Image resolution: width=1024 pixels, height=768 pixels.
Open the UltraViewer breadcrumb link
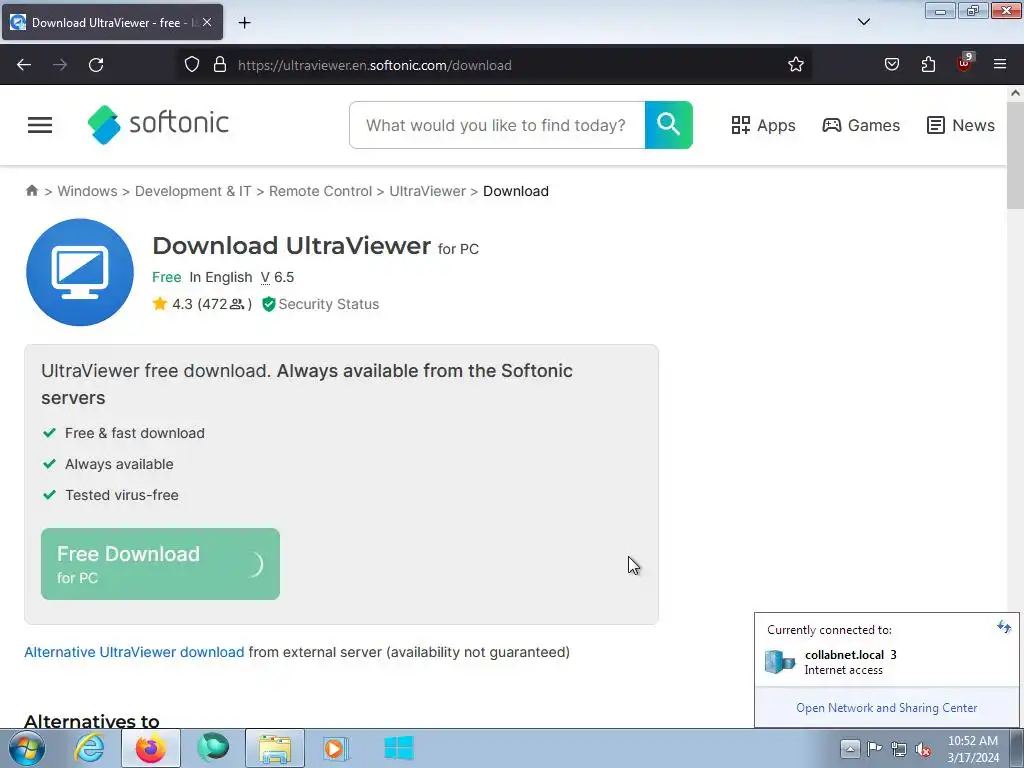click(x=427, y=191)
